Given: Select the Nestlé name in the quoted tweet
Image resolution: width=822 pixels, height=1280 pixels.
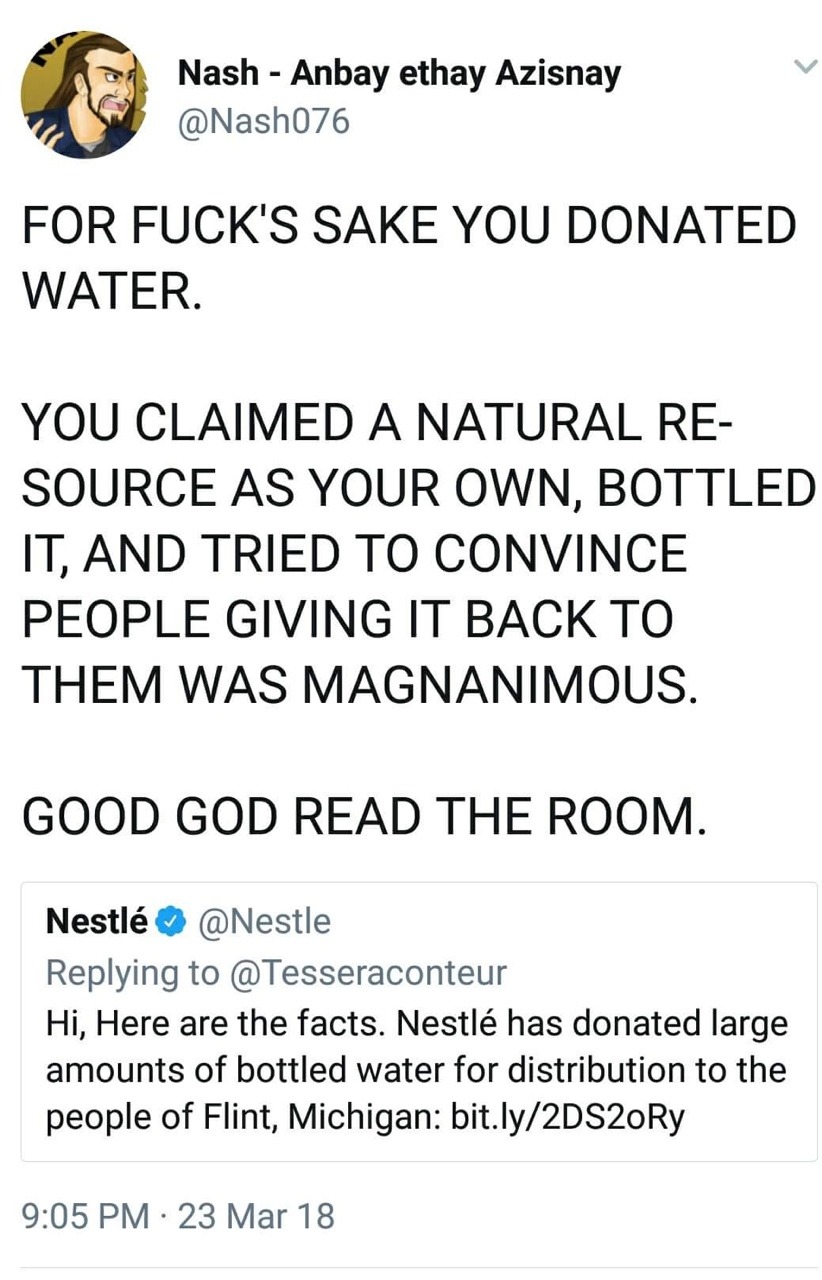Looking at the screenshot, I should coord(97,921).
